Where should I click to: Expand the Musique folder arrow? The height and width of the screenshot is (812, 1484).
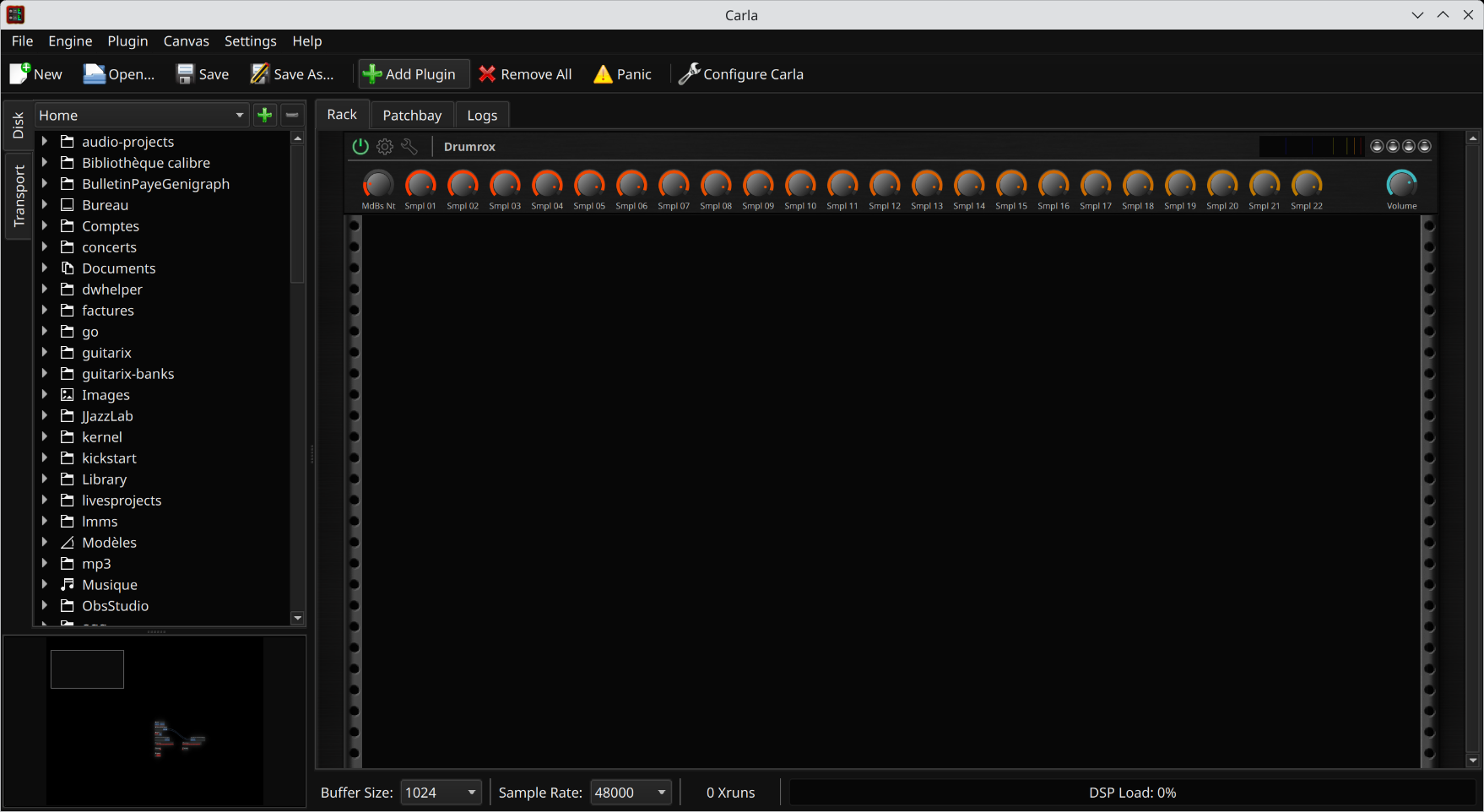point(45,584)
